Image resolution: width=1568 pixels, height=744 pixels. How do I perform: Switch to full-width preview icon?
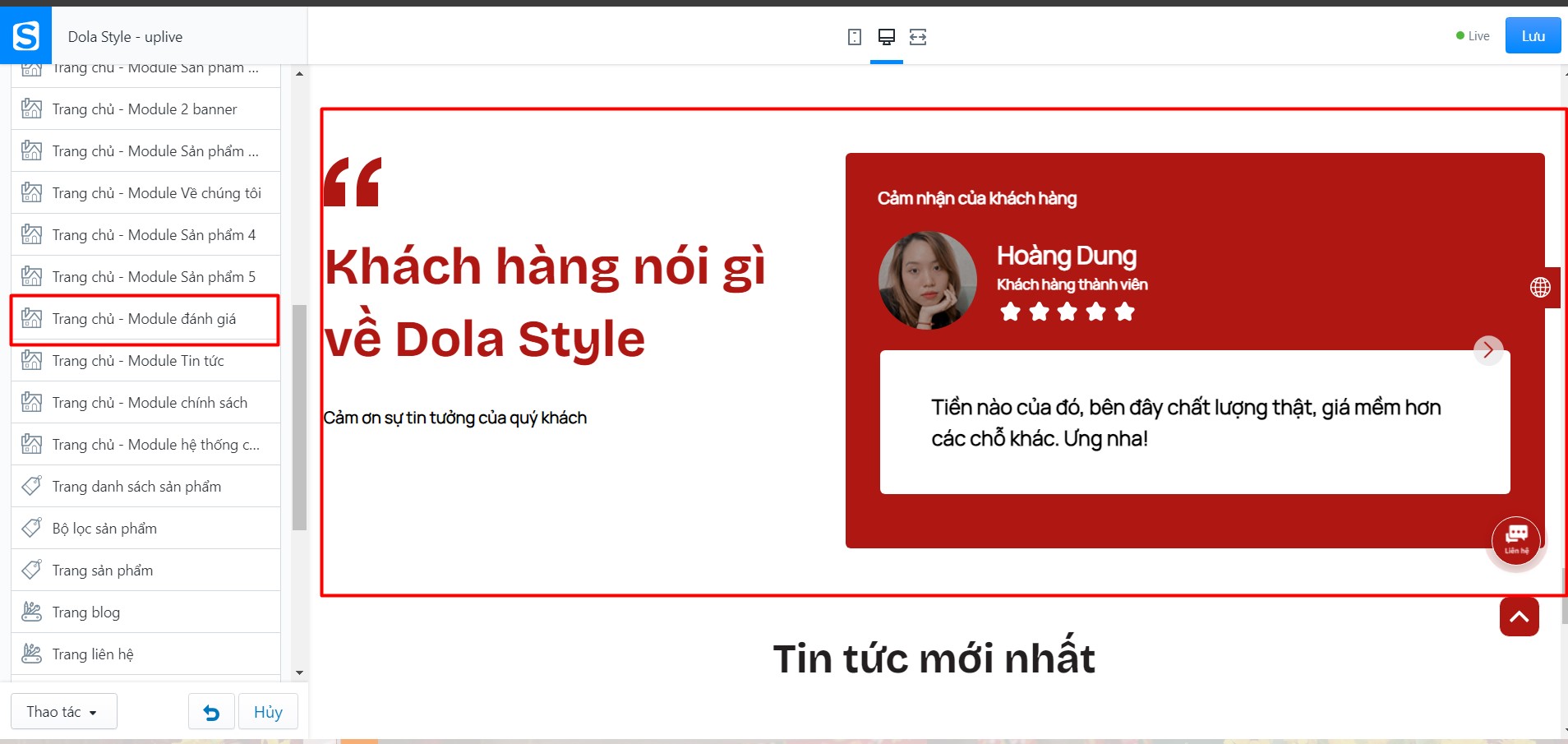point(918,37)
